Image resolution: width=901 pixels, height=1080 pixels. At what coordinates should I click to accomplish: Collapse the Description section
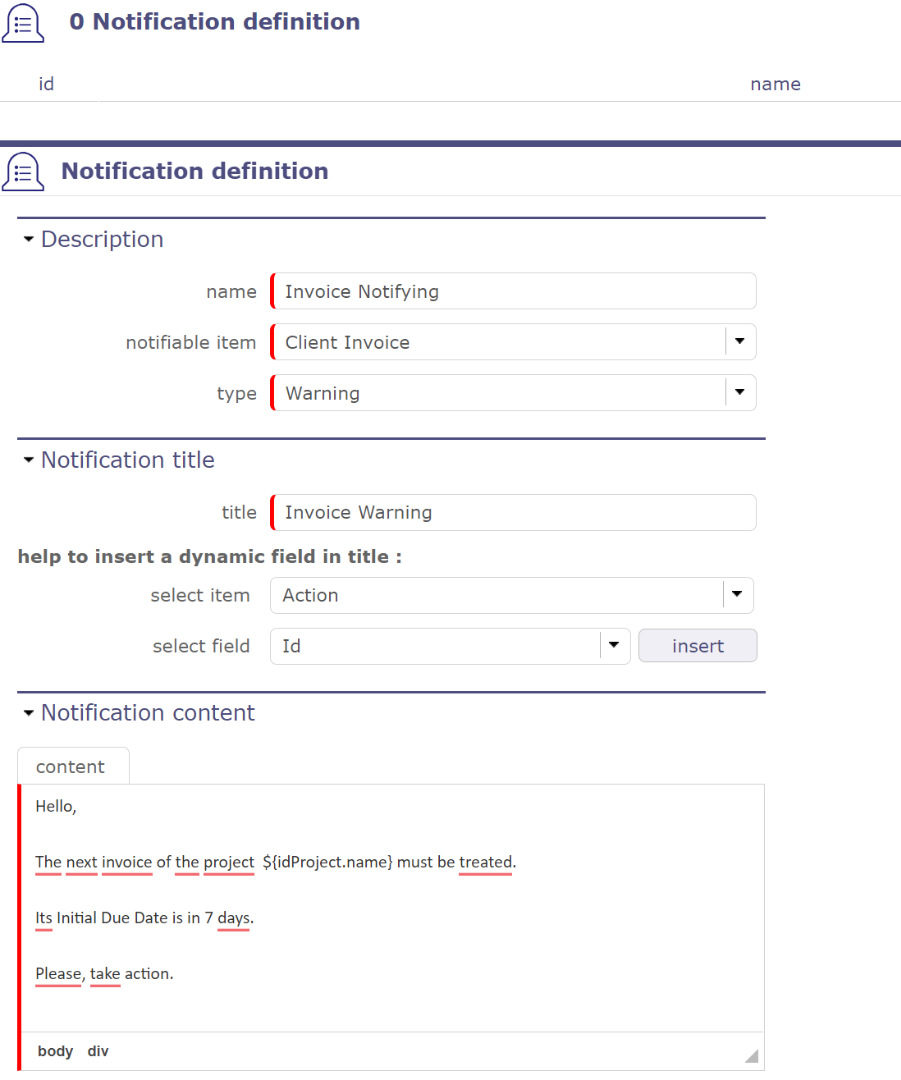30,240
